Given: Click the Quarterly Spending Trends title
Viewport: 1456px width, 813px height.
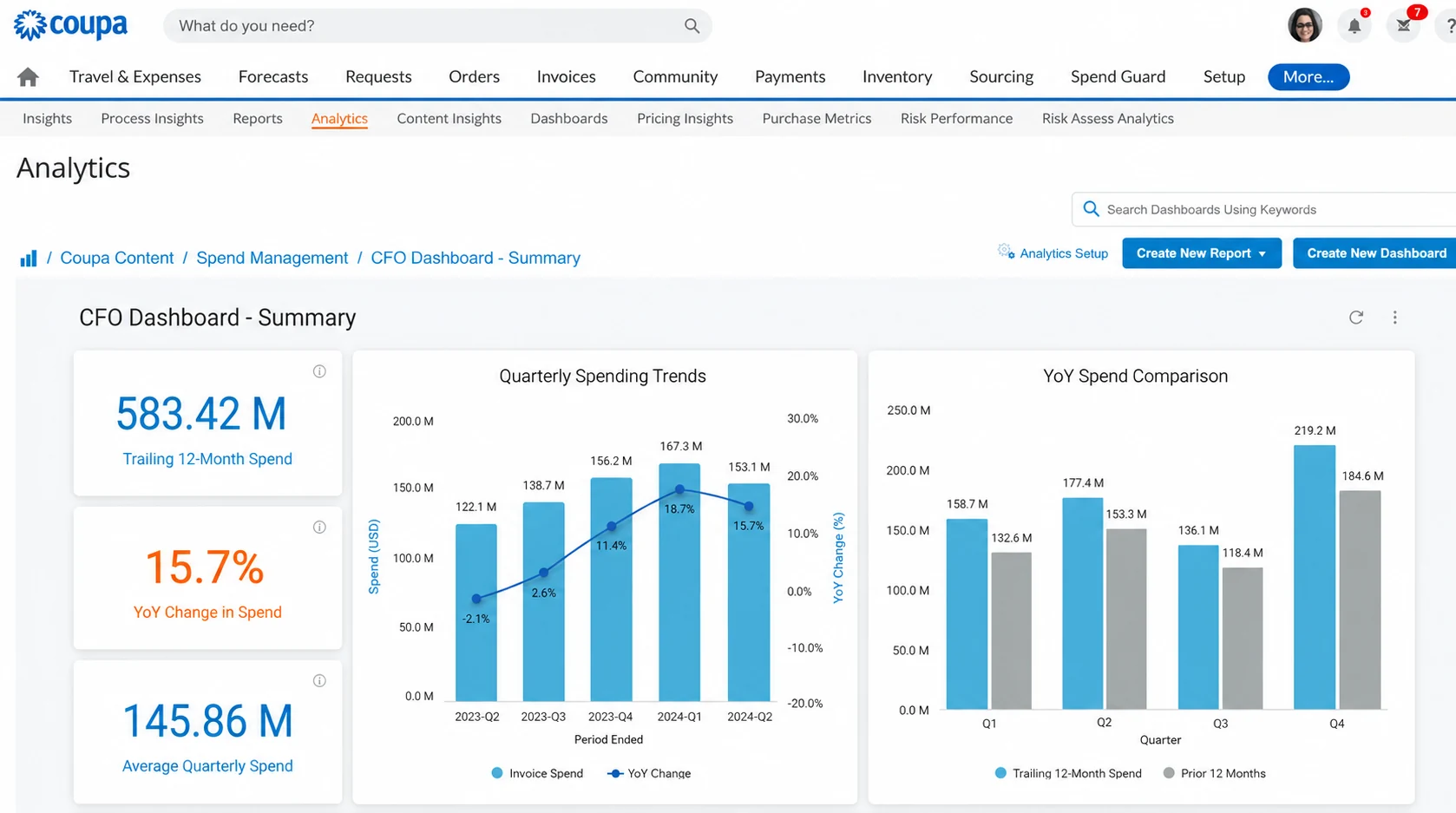Looking at the screenshot, I should click(x=602, y=376).
